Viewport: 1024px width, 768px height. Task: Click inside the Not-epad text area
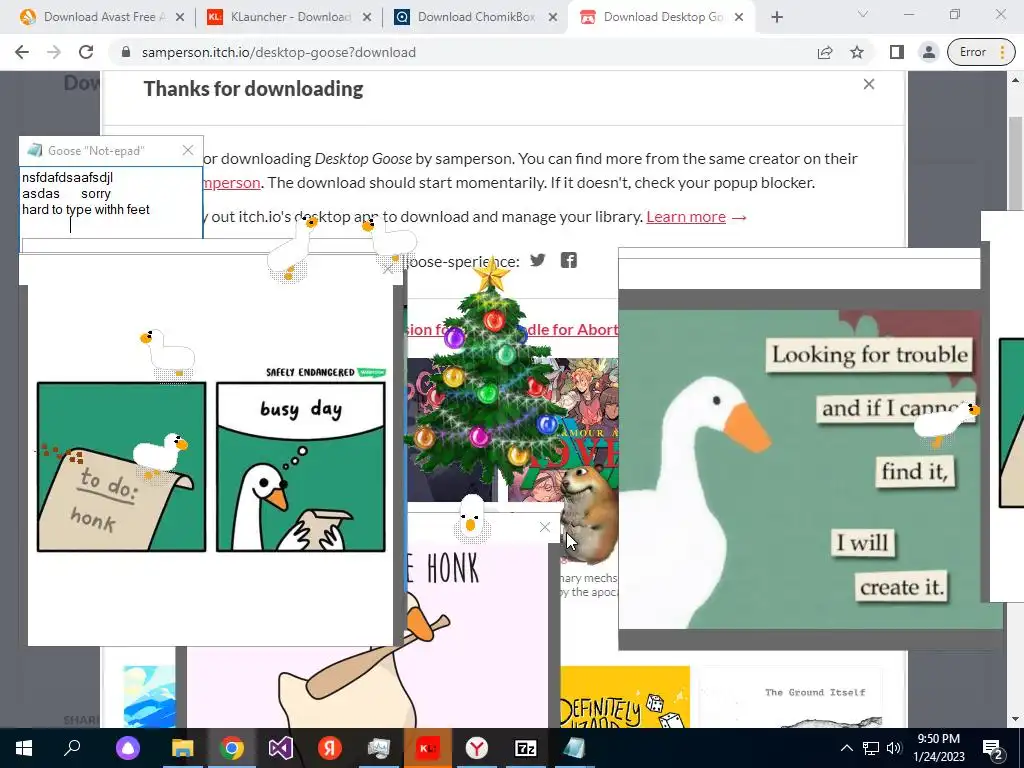click(x=111, y=202)
